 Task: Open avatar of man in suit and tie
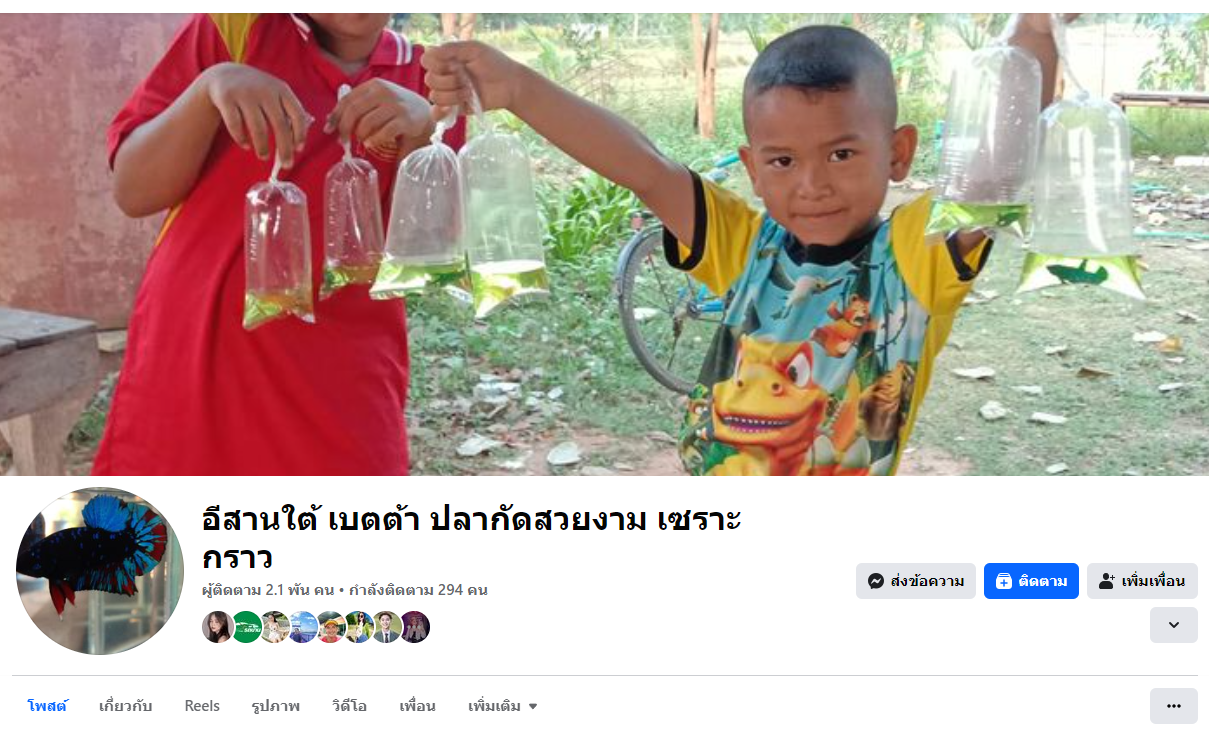pos(387,627)
